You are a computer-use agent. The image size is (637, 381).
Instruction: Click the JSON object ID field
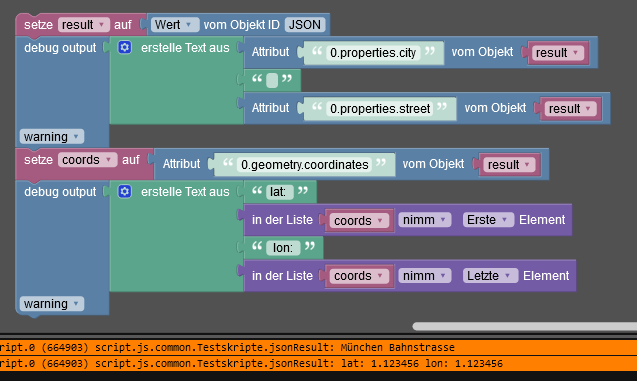pyautogui.click(x=305, y=25)
